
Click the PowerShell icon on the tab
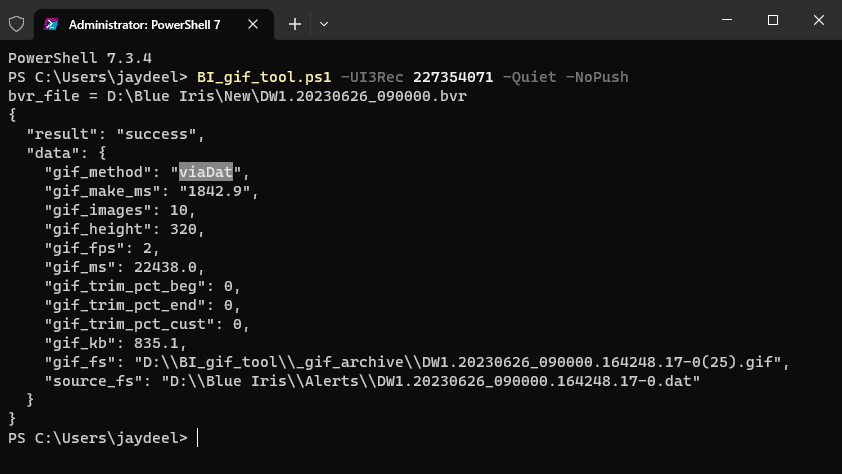51,24
